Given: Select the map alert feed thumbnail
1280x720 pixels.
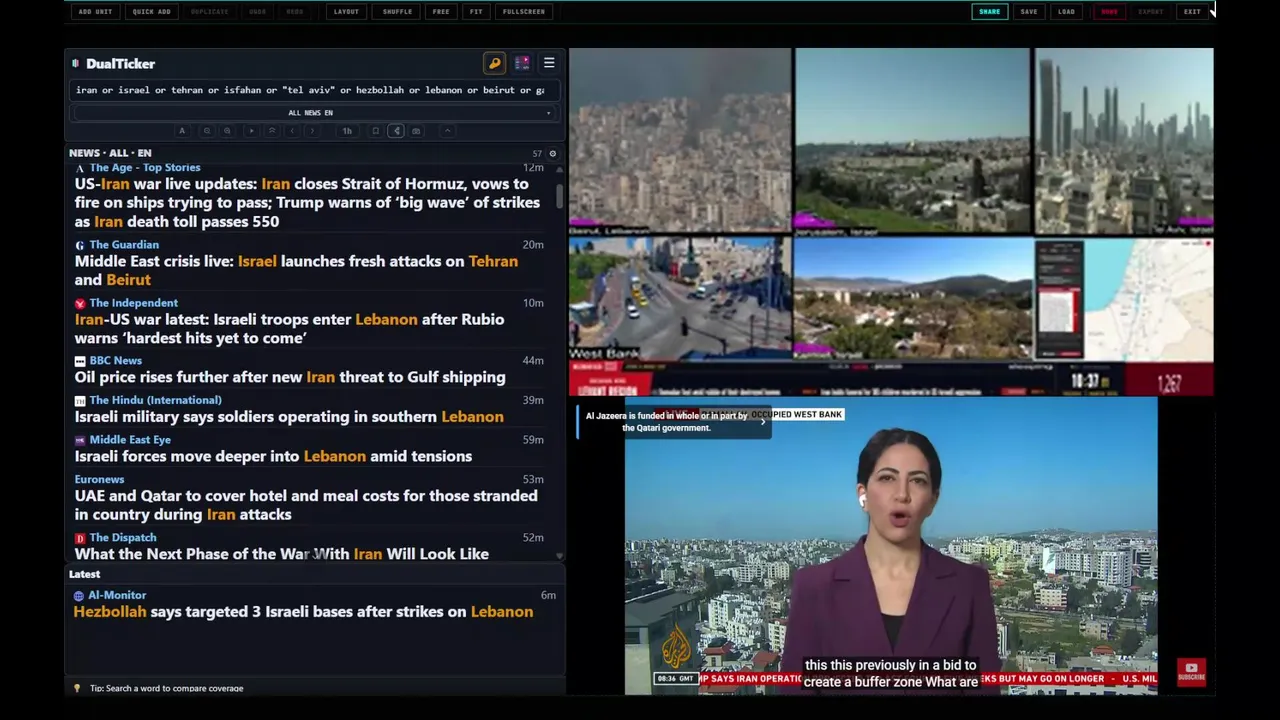Looking at the screenshot, I should 1124,298.
